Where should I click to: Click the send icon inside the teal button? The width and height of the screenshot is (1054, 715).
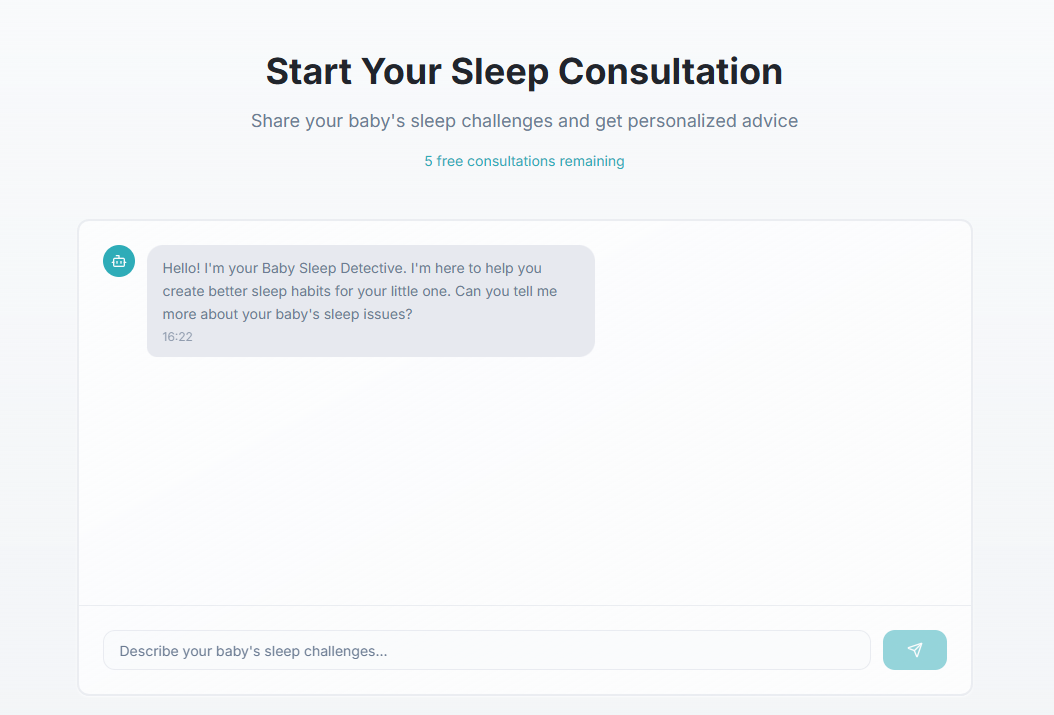click(x=914, y=650)
